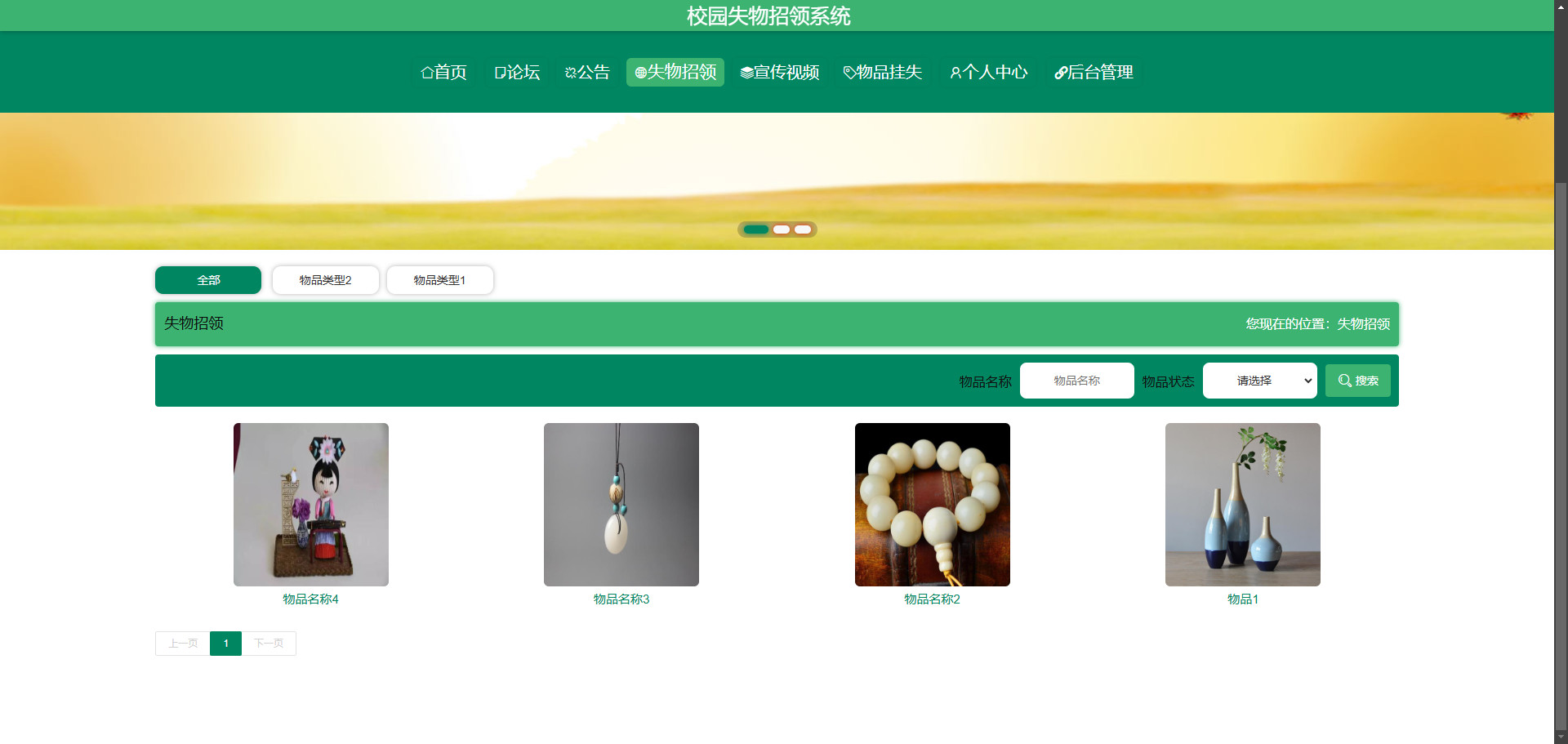
Task: Click the 物品名称 search input field
Action: [x=1076, y=381]
